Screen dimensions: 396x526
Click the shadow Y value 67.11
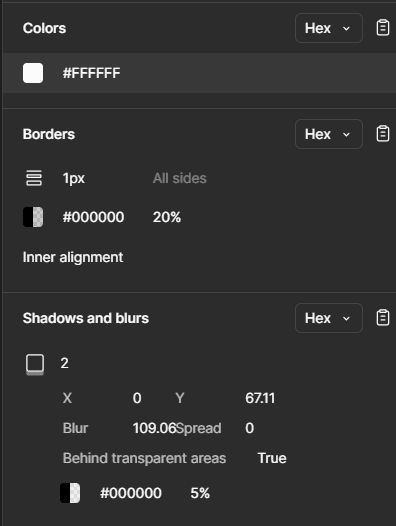point(260,398)
